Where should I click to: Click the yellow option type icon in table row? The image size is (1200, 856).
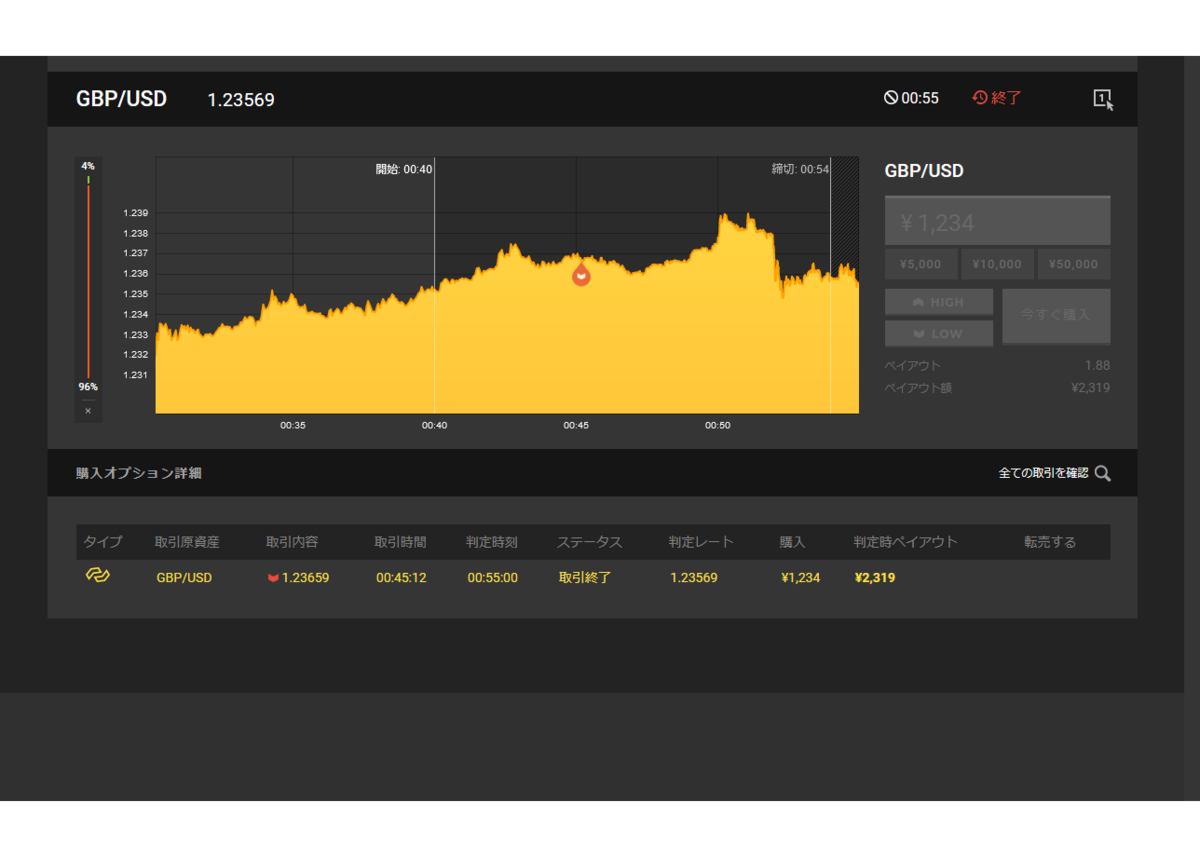(x=97, y=576)
